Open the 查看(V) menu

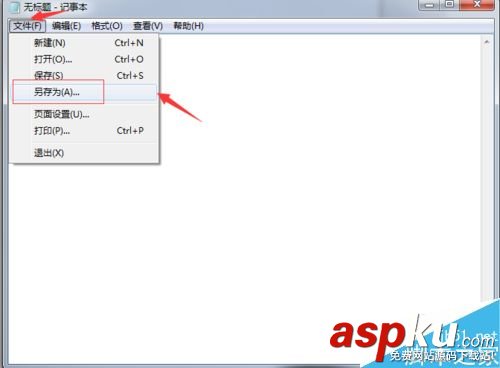pos(148,26)
